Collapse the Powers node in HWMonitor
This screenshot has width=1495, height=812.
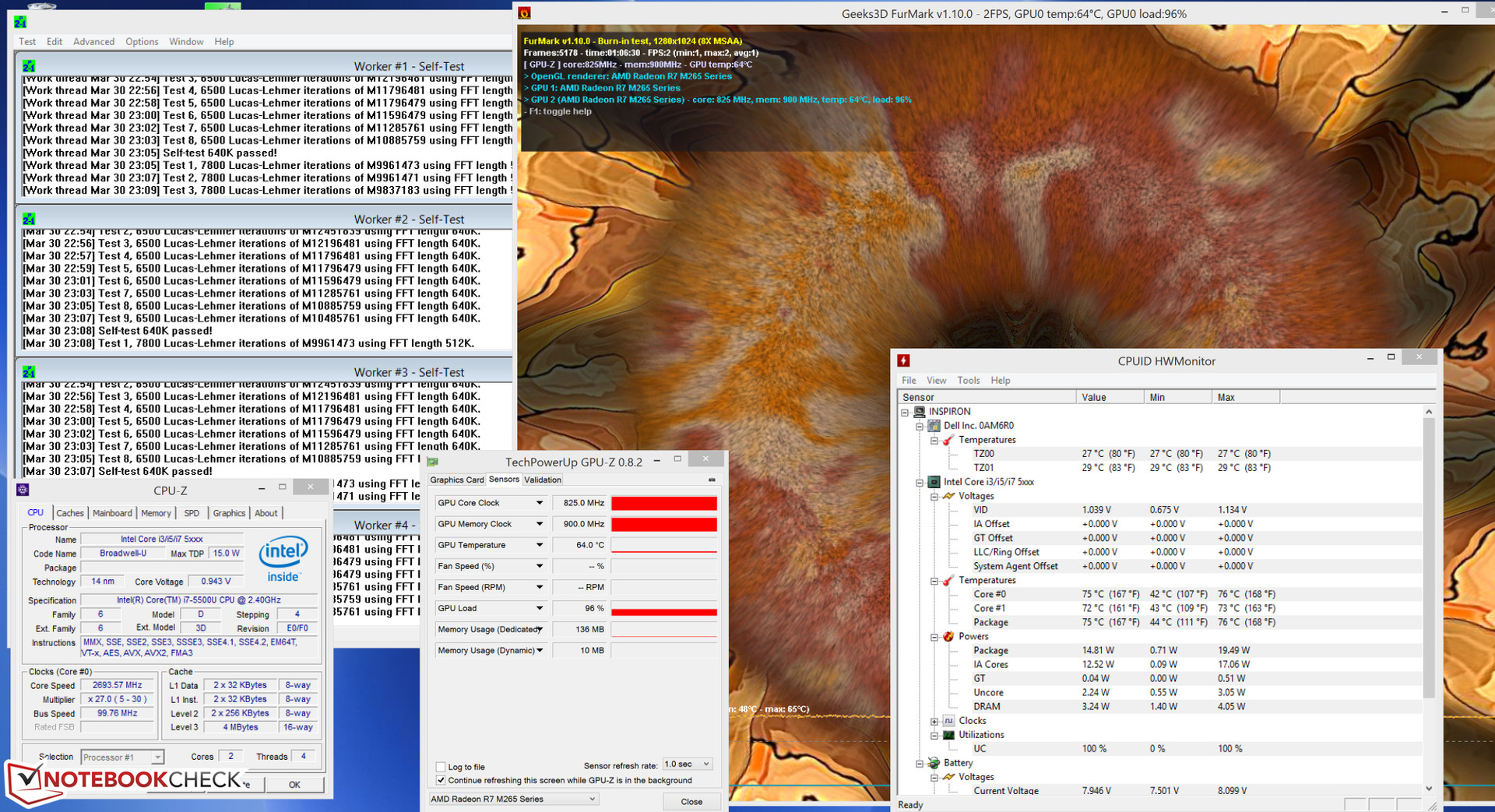(x=934, y=637)
